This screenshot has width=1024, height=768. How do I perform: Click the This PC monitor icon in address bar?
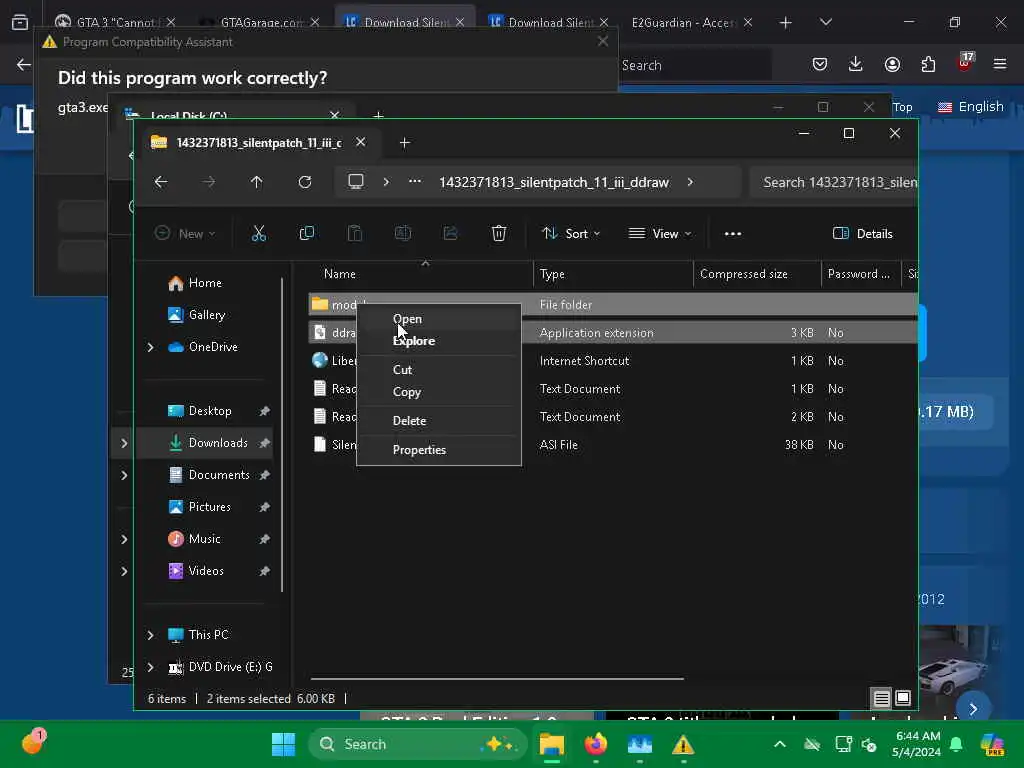point(356,182)
